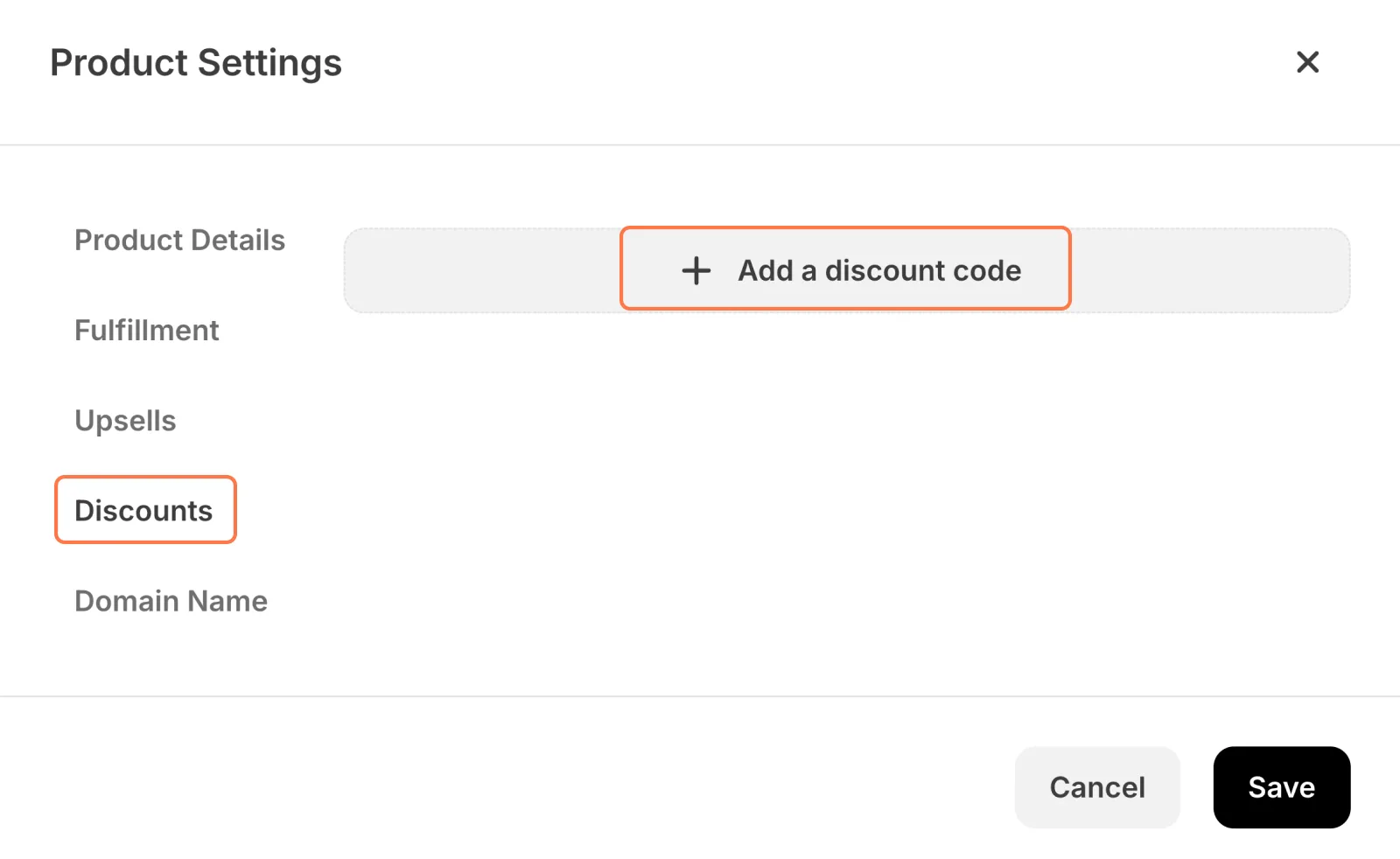Click the Product Settings heading
This screenshot has height=859, width=1400.
click(x=196, y=63)
